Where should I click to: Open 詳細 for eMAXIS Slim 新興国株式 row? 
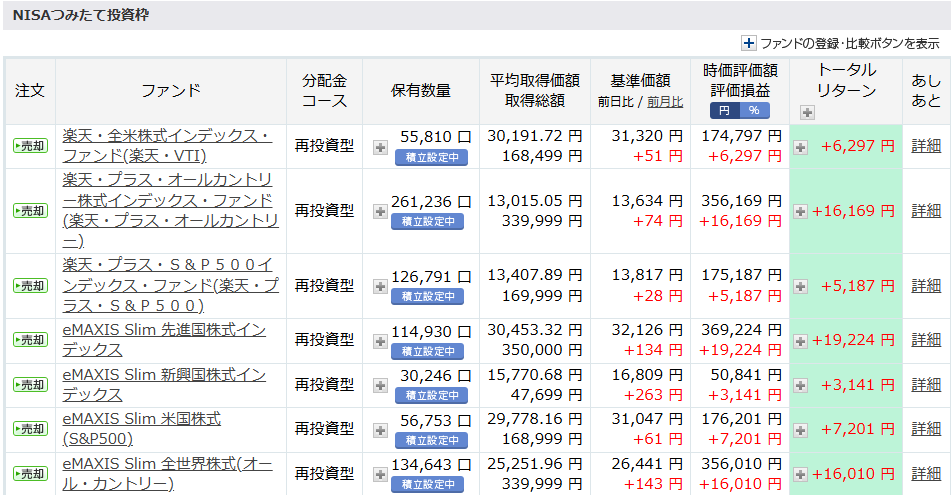[926, 385]
